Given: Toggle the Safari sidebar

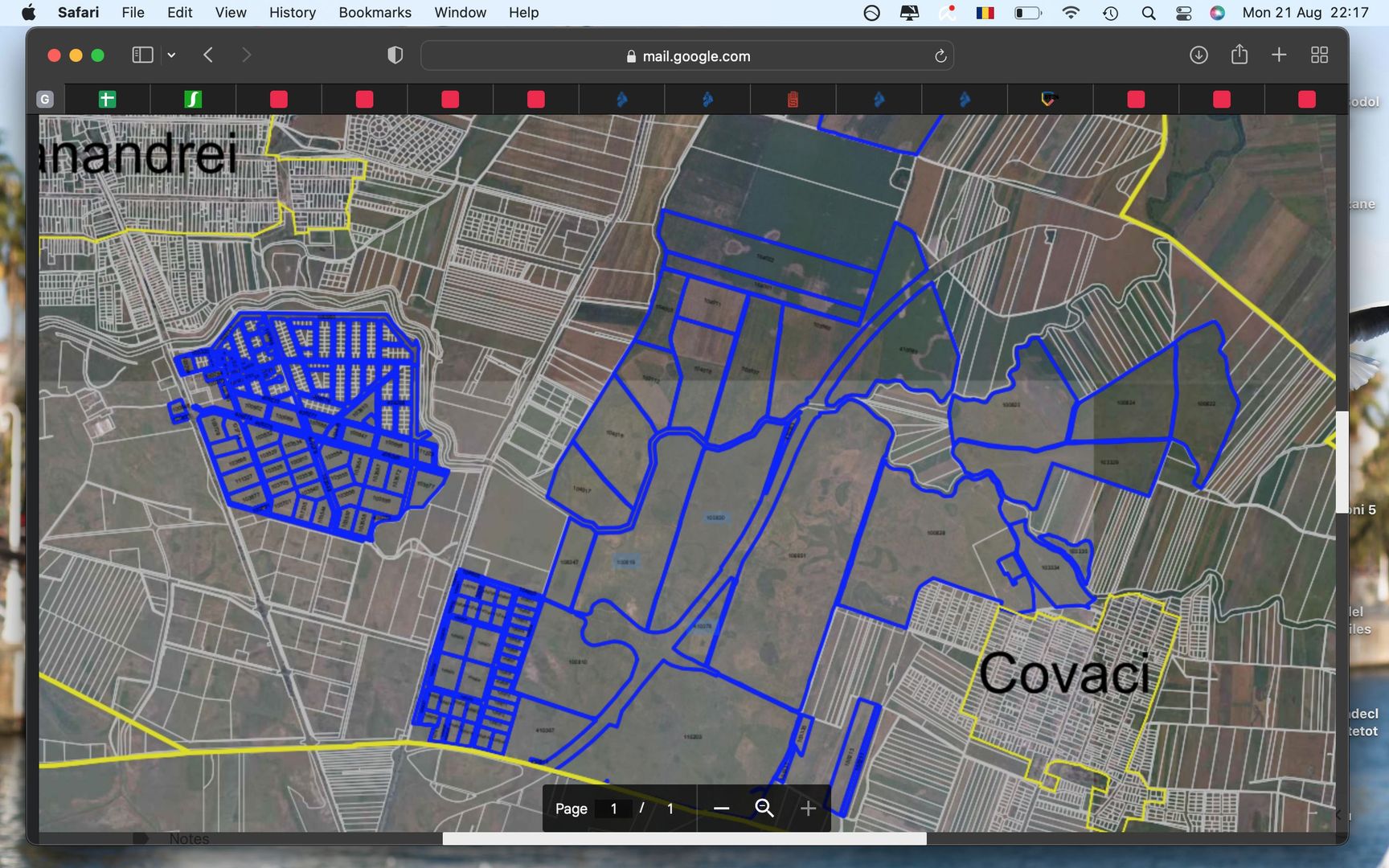Looking at the screenshot, I should click(142, 55).
